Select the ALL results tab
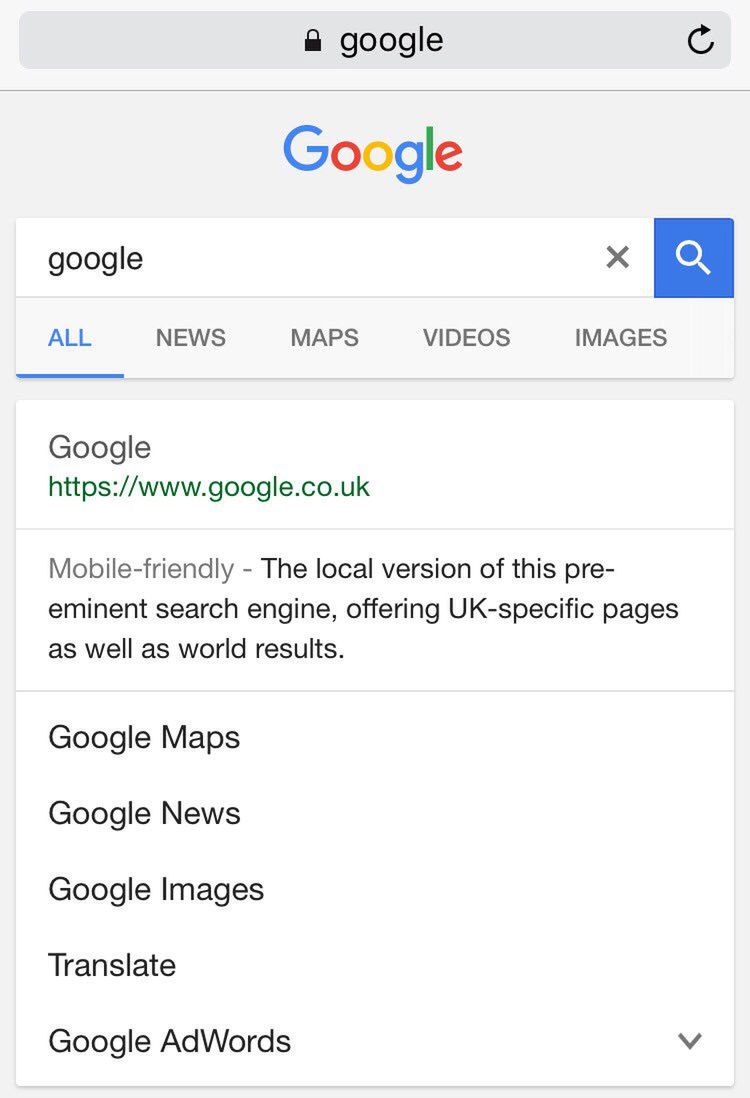Screen dimensions: 750x1098 tap(70, 338)
